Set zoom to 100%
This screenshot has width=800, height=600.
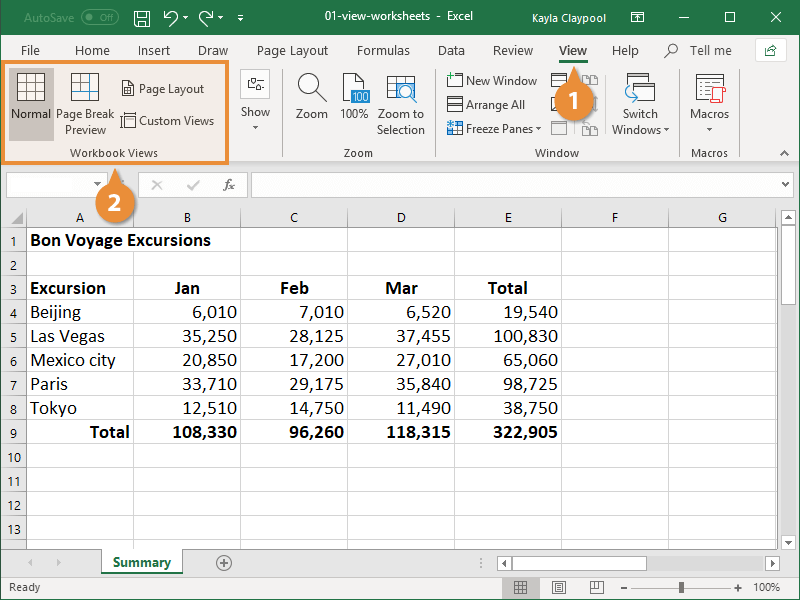point(355,97)
